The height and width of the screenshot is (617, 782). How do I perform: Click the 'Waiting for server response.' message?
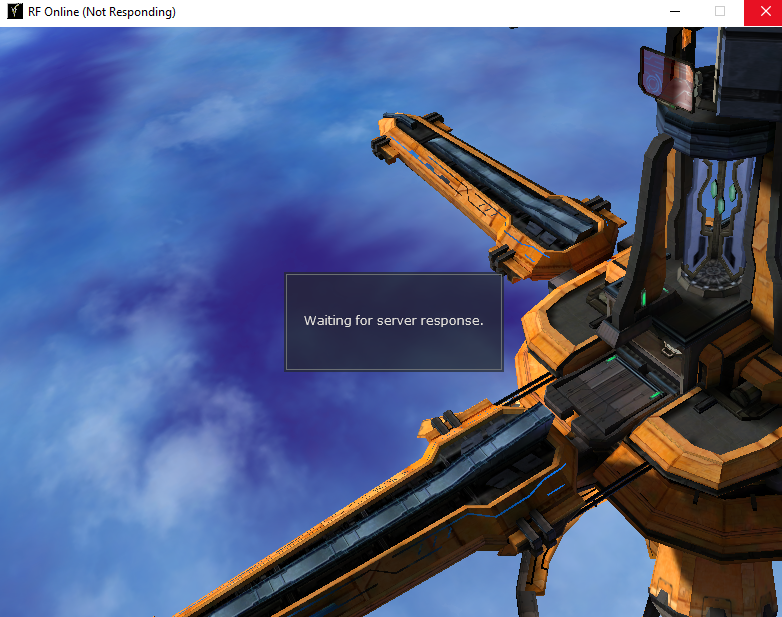[x=393, y=321]
